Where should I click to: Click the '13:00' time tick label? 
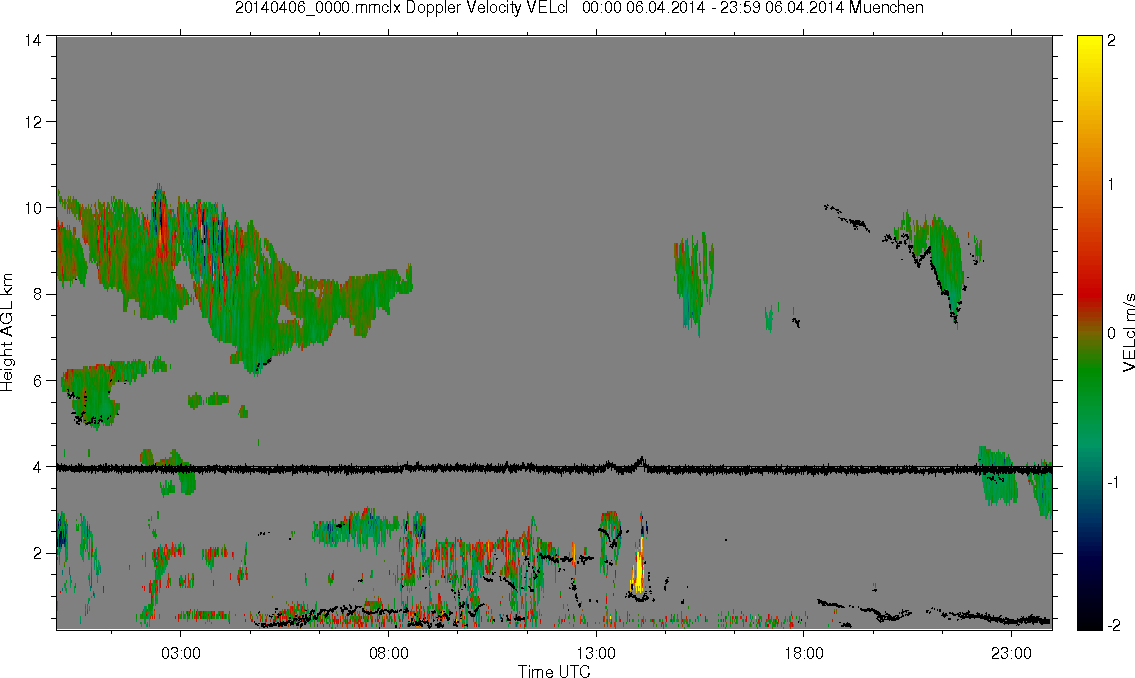point(596,653)
